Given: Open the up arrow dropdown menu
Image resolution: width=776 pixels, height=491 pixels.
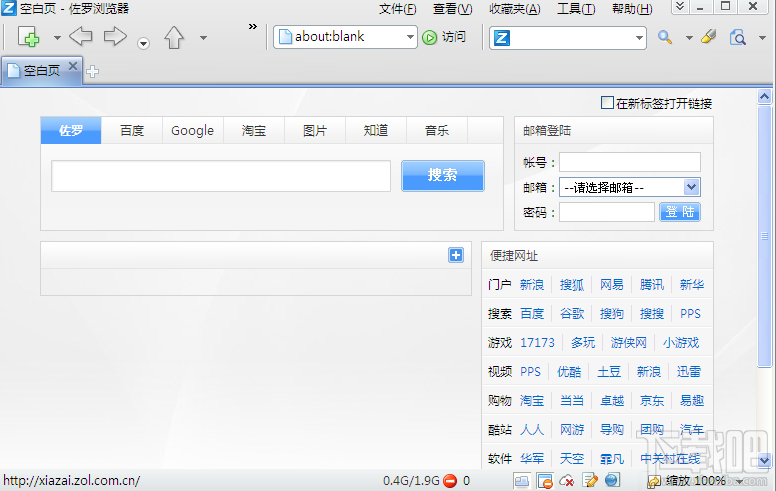Looking at the screenshot, I should [203, 38].
